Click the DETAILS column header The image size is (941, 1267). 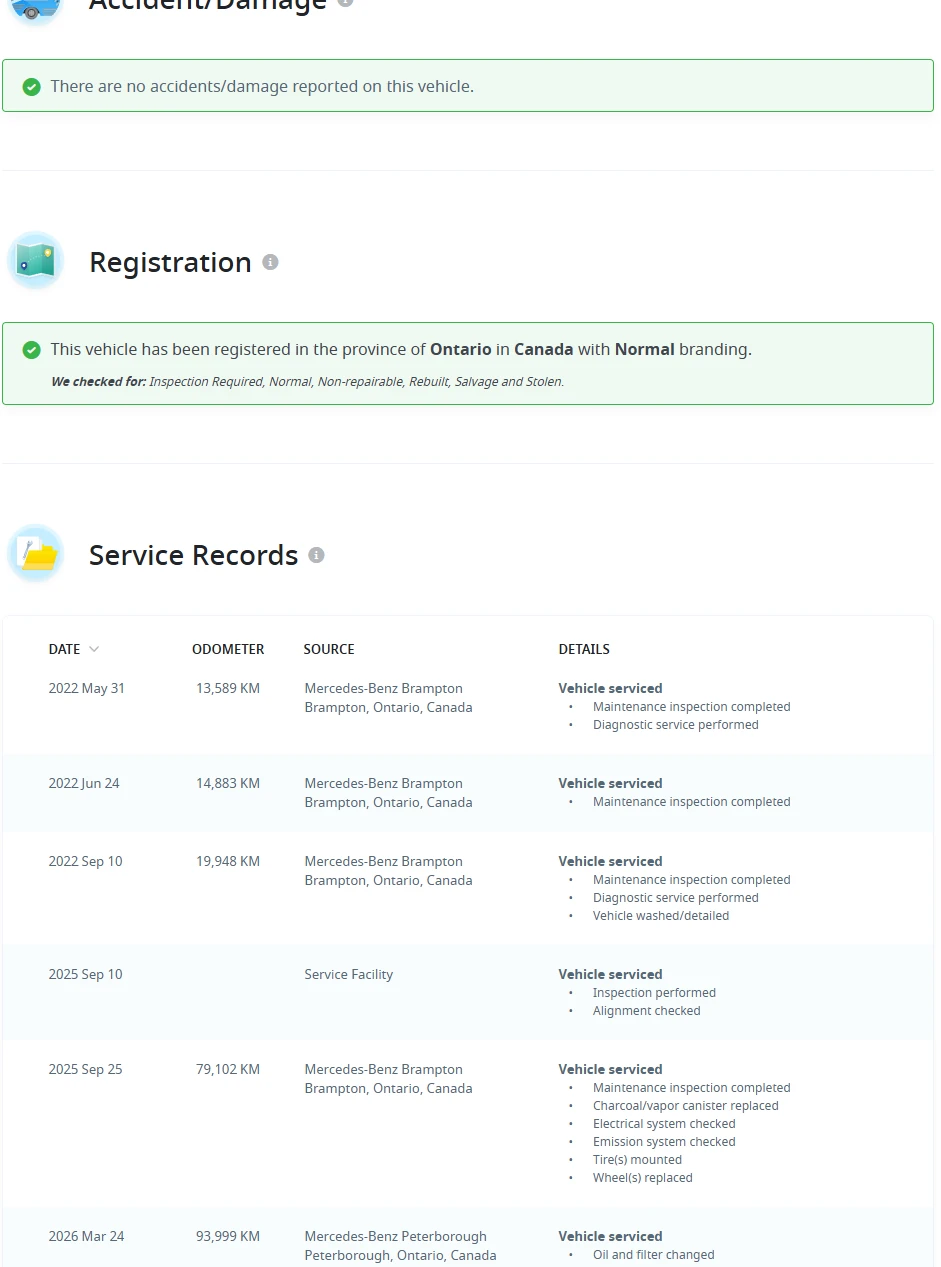pyautogui.click(x=584, y=649)
